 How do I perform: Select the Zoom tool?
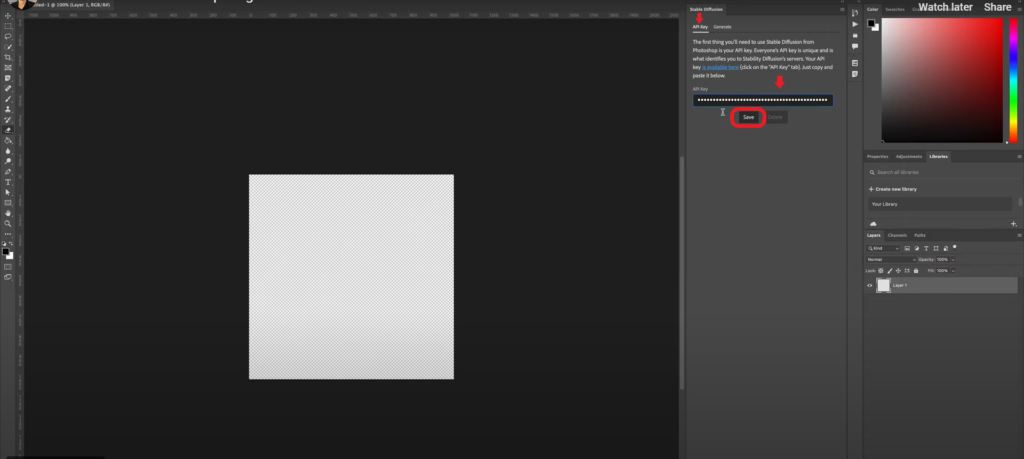pyautogui.click(x=8, y=223)
